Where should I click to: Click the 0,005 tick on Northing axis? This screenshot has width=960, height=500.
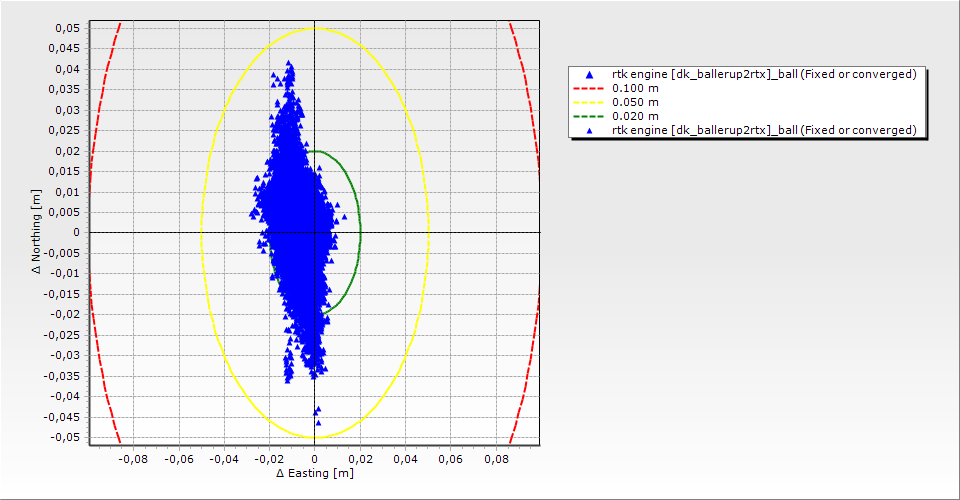(x=64, y=212)
